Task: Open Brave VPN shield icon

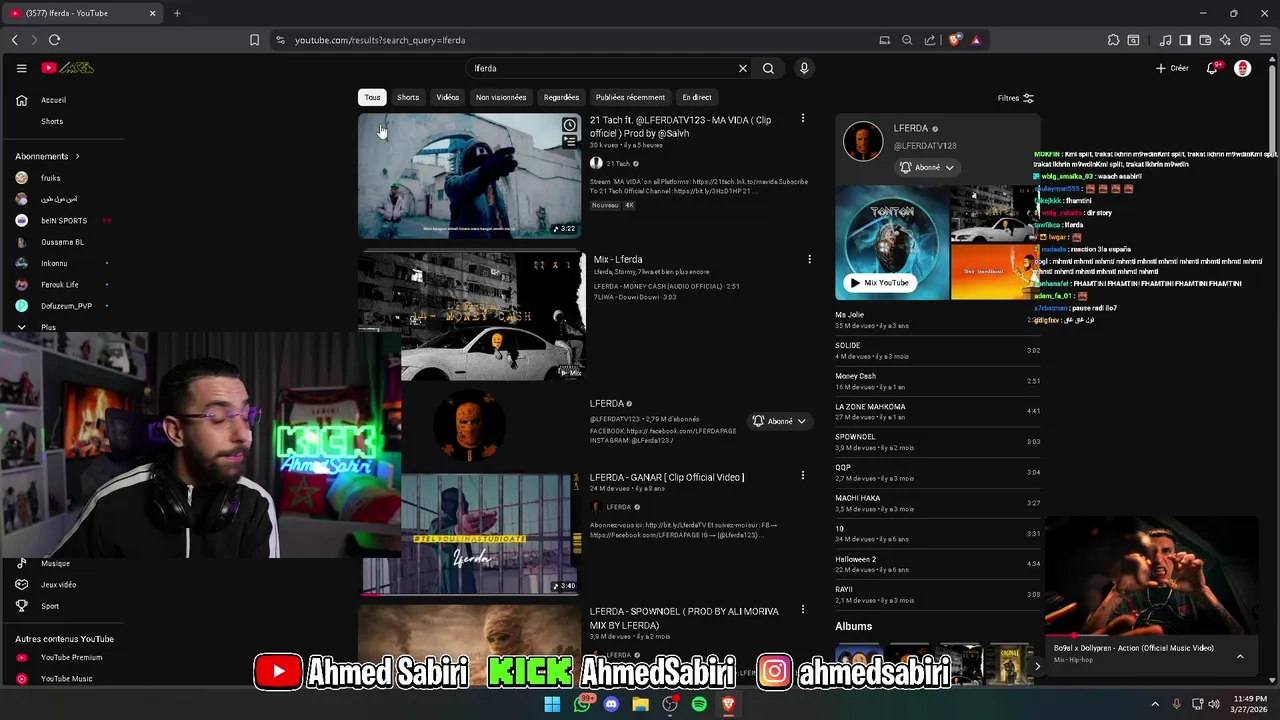Action: (1245, 40)
